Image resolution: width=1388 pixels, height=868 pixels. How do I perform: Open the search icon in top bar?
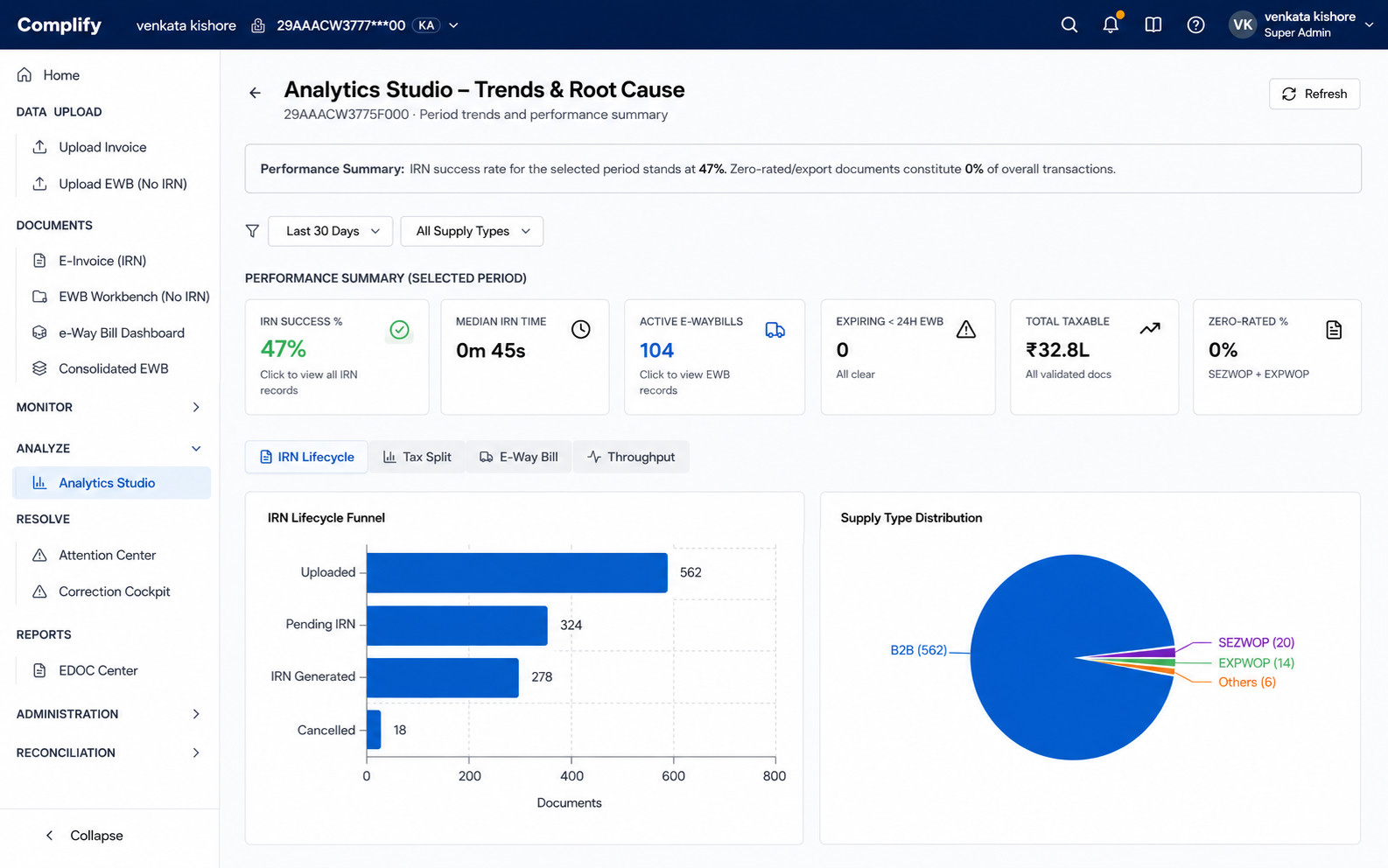(1069, 24)
